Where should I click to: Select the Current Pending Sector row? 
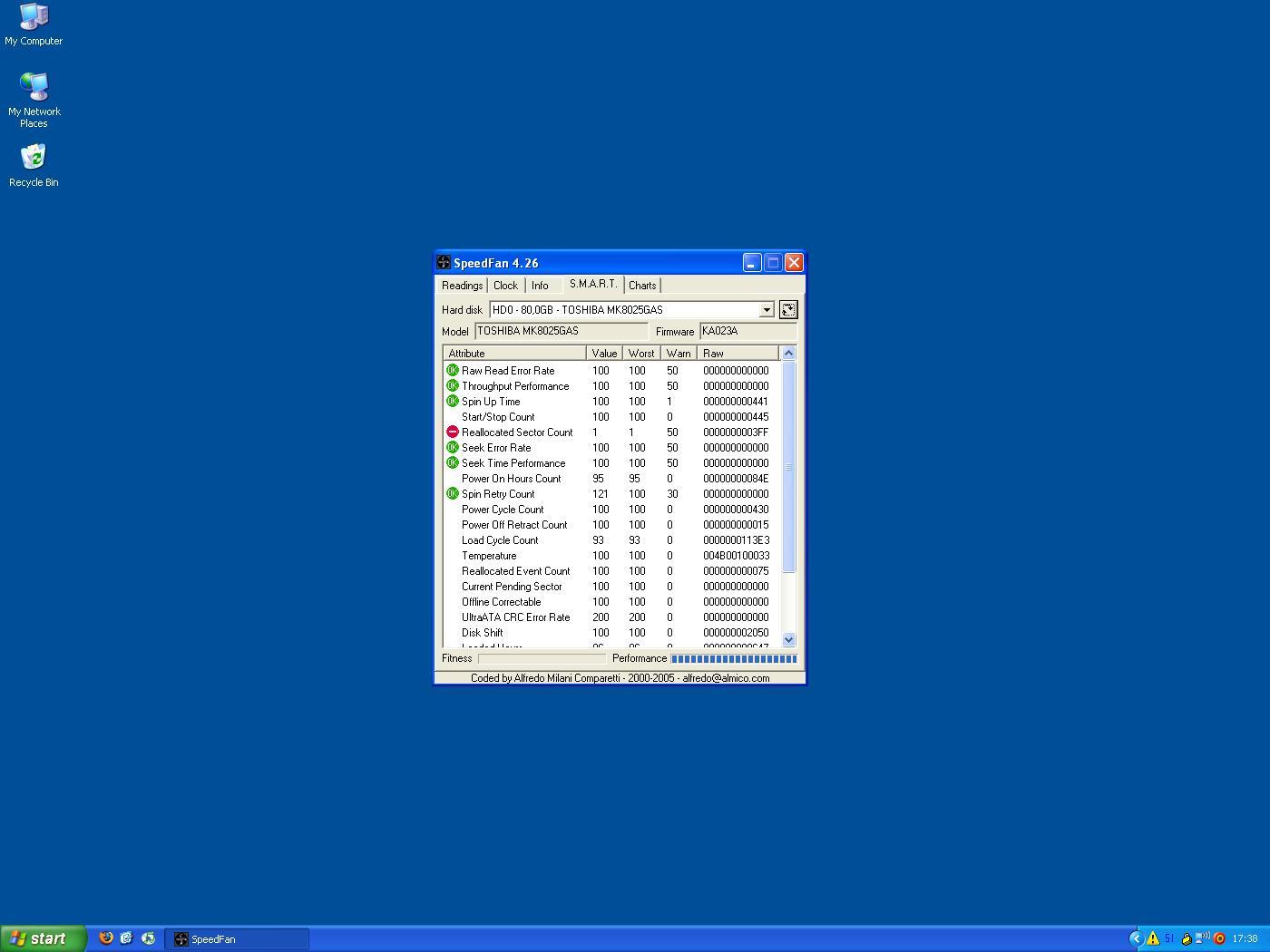[x=611, y=587]
